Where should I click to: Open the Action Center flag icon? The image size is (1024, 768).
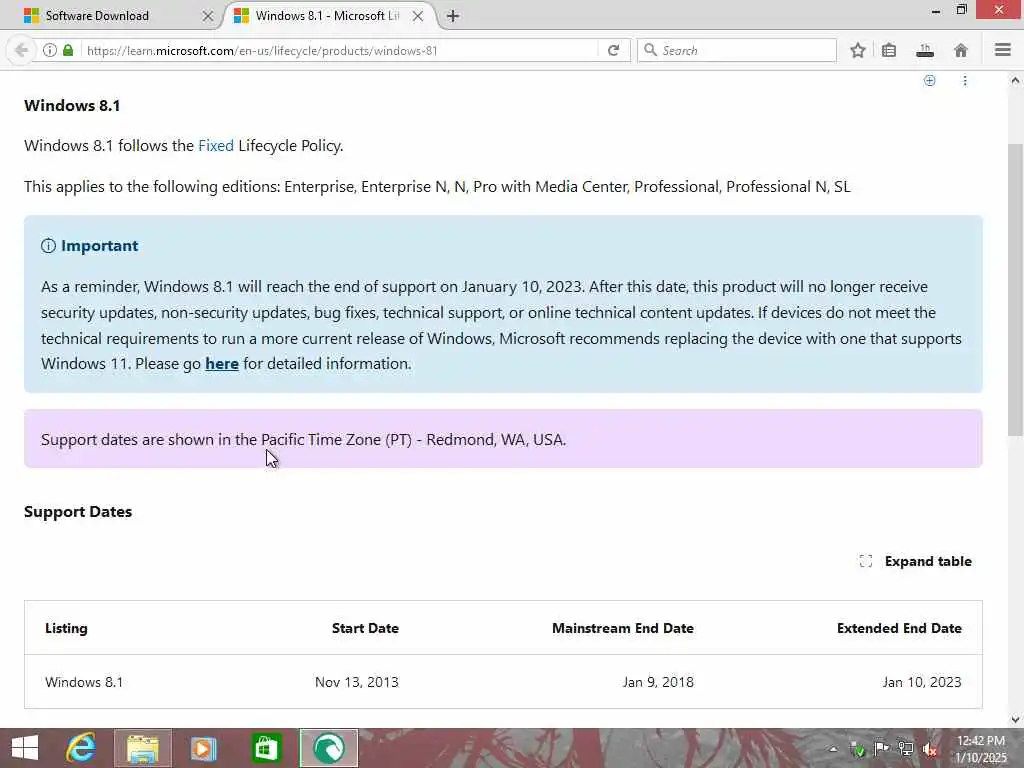[881, 749]
